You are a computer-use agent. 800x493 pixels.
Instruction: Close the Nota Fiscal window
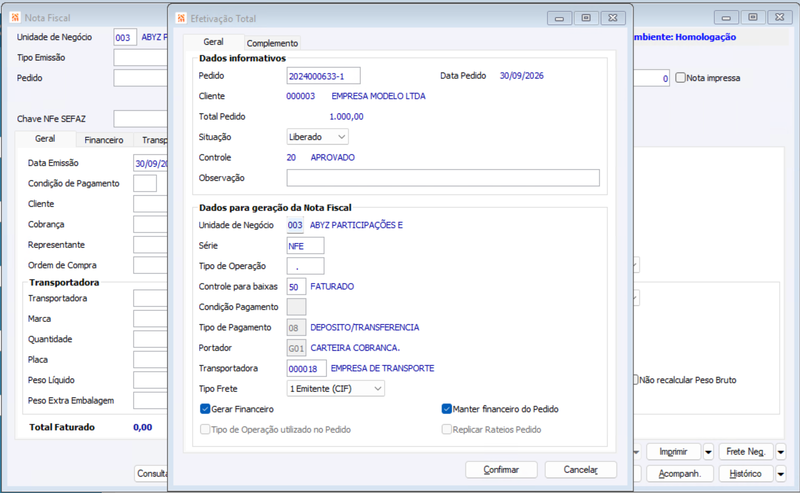[x=780, y=17]
